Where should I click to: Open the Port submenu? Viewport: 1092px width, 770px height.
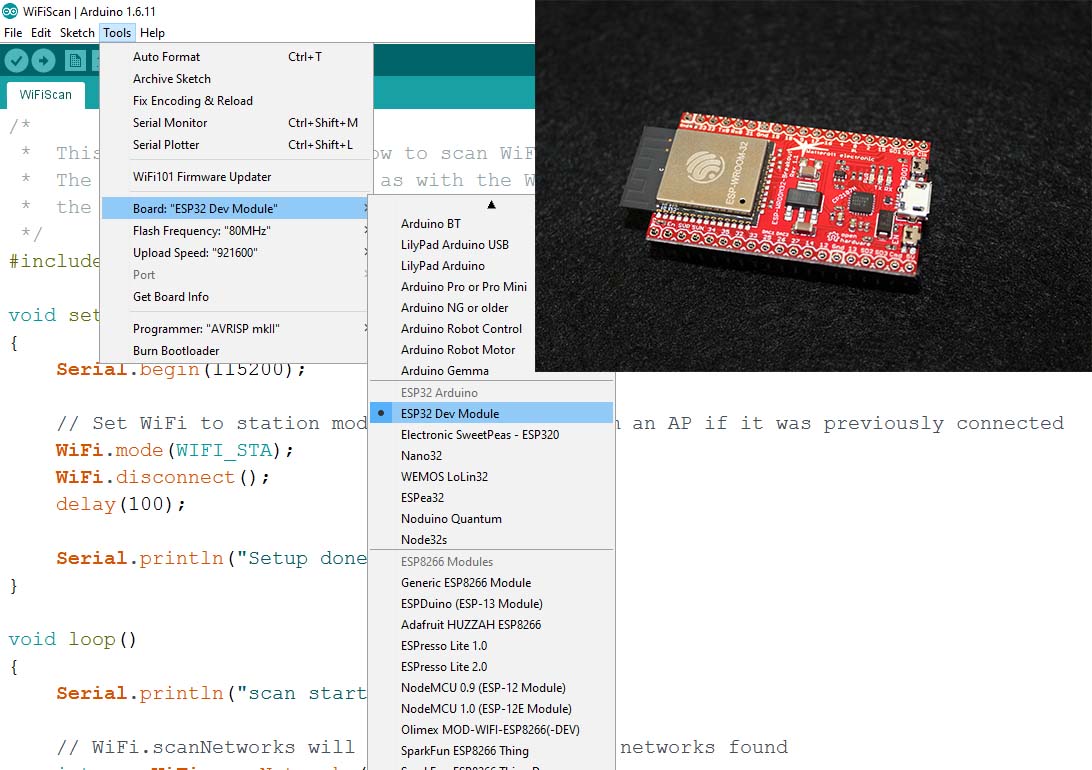143,274
